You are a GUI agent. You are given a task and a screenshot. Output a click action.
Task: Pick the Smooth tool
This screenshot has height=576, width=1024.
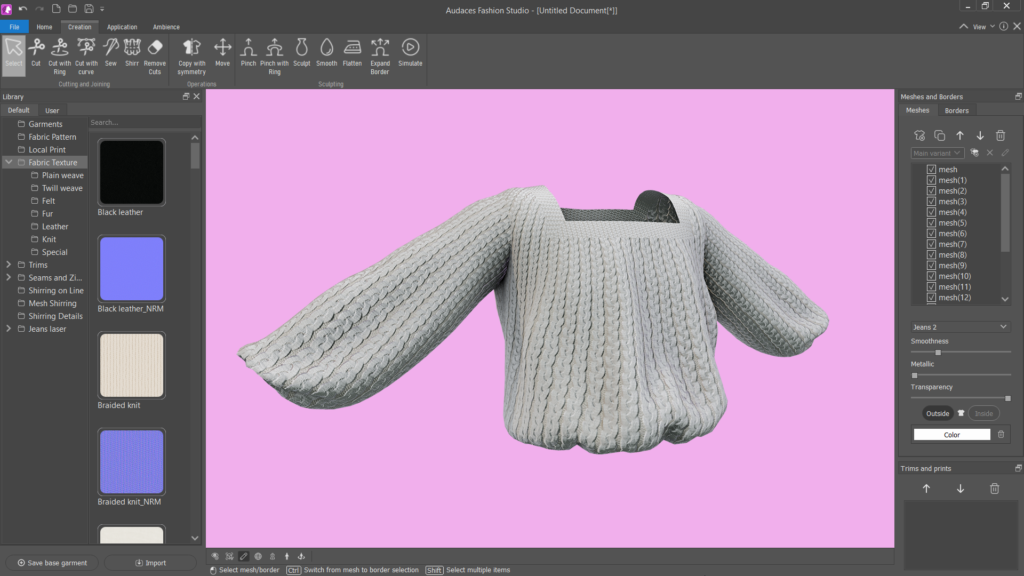click(x=327, y=53)
